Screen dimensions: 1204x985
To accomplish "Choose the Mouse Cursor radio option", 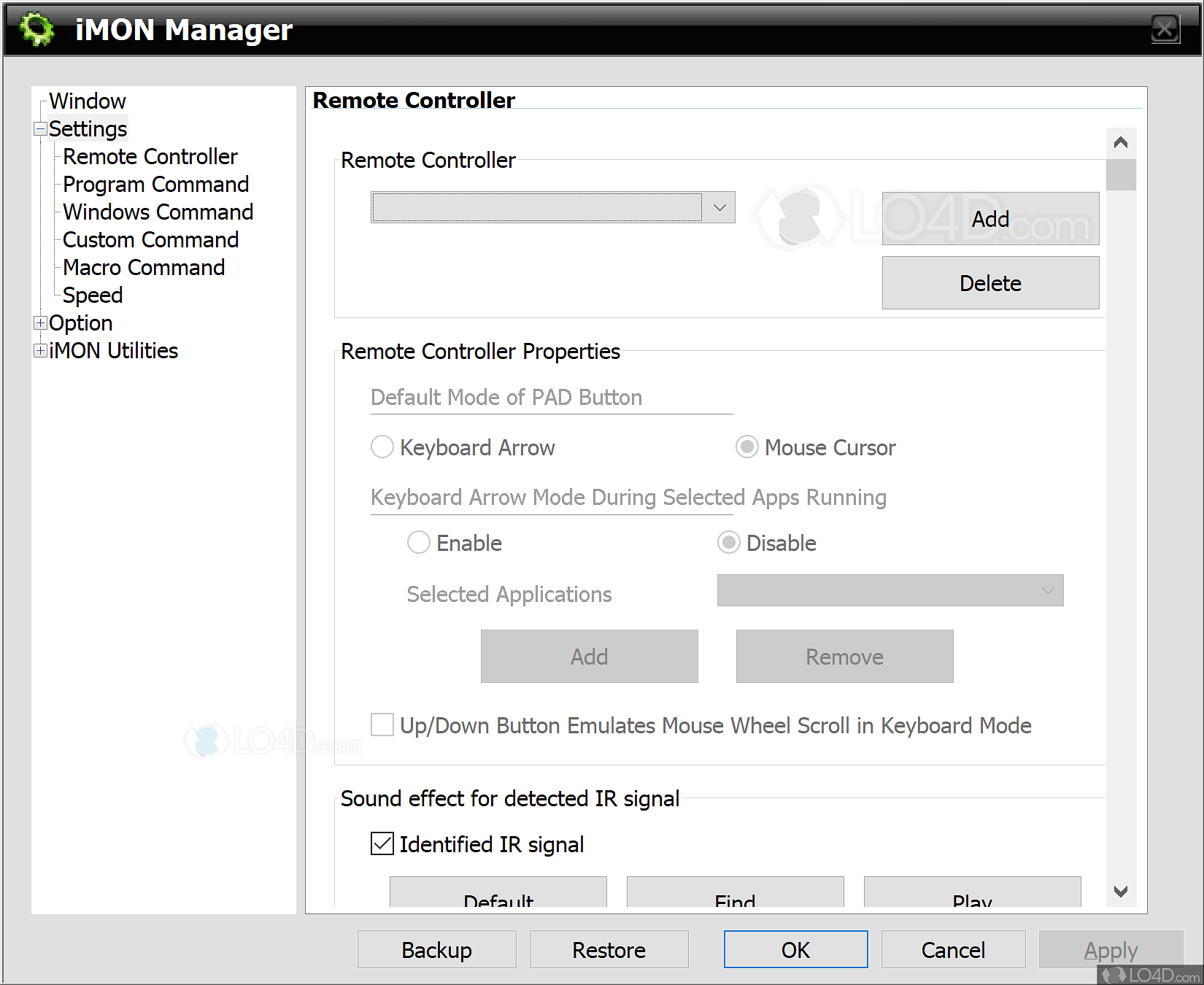I will point(746,447).
